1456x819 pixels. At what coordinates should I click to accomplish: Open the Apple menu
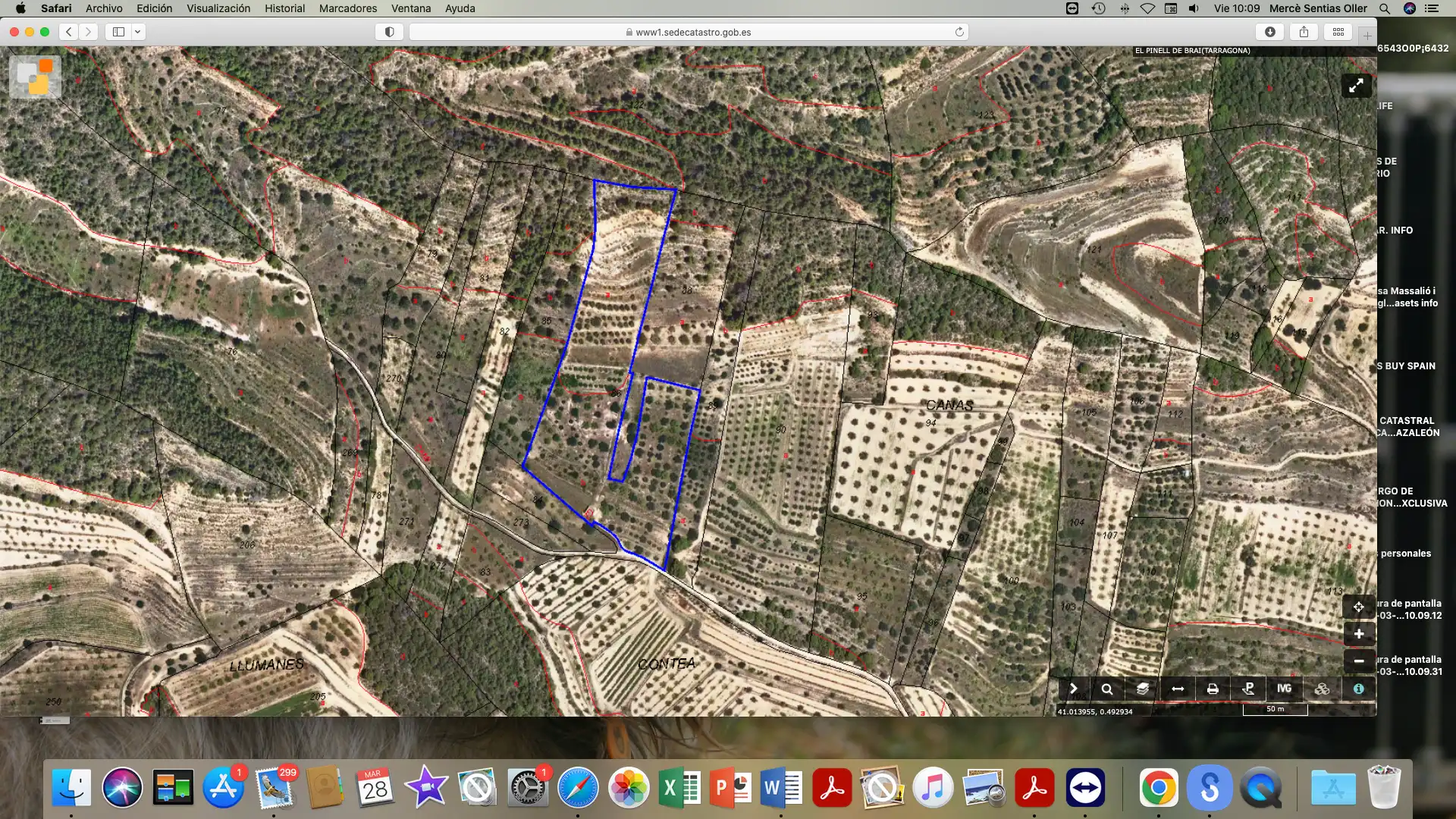pos(20,8)
